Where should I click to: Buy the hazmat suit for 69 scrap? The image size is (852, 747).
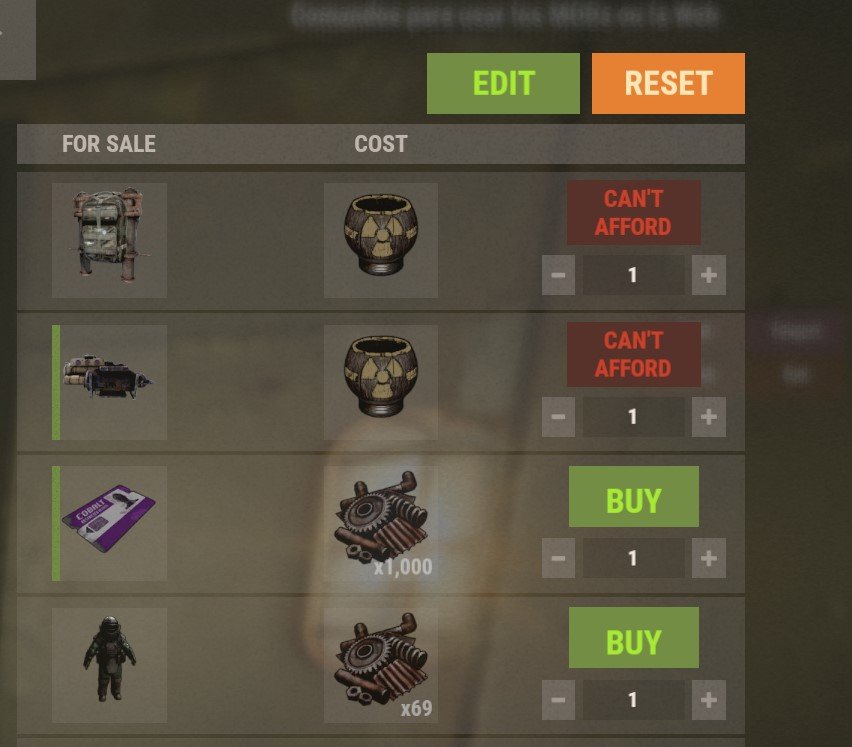(x=634, y=638)
